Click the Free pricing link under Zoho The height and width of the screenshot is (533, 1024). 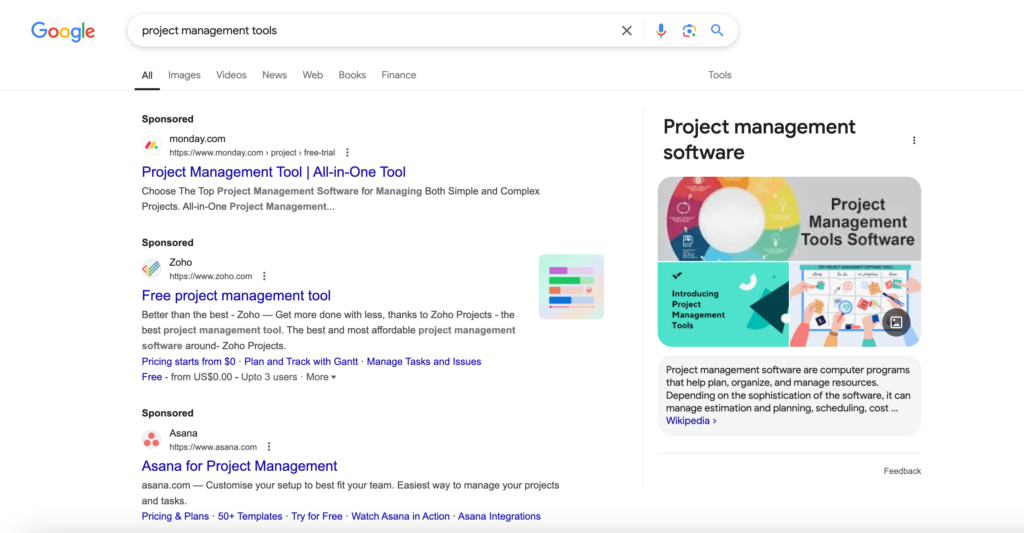tap(152, 377)
